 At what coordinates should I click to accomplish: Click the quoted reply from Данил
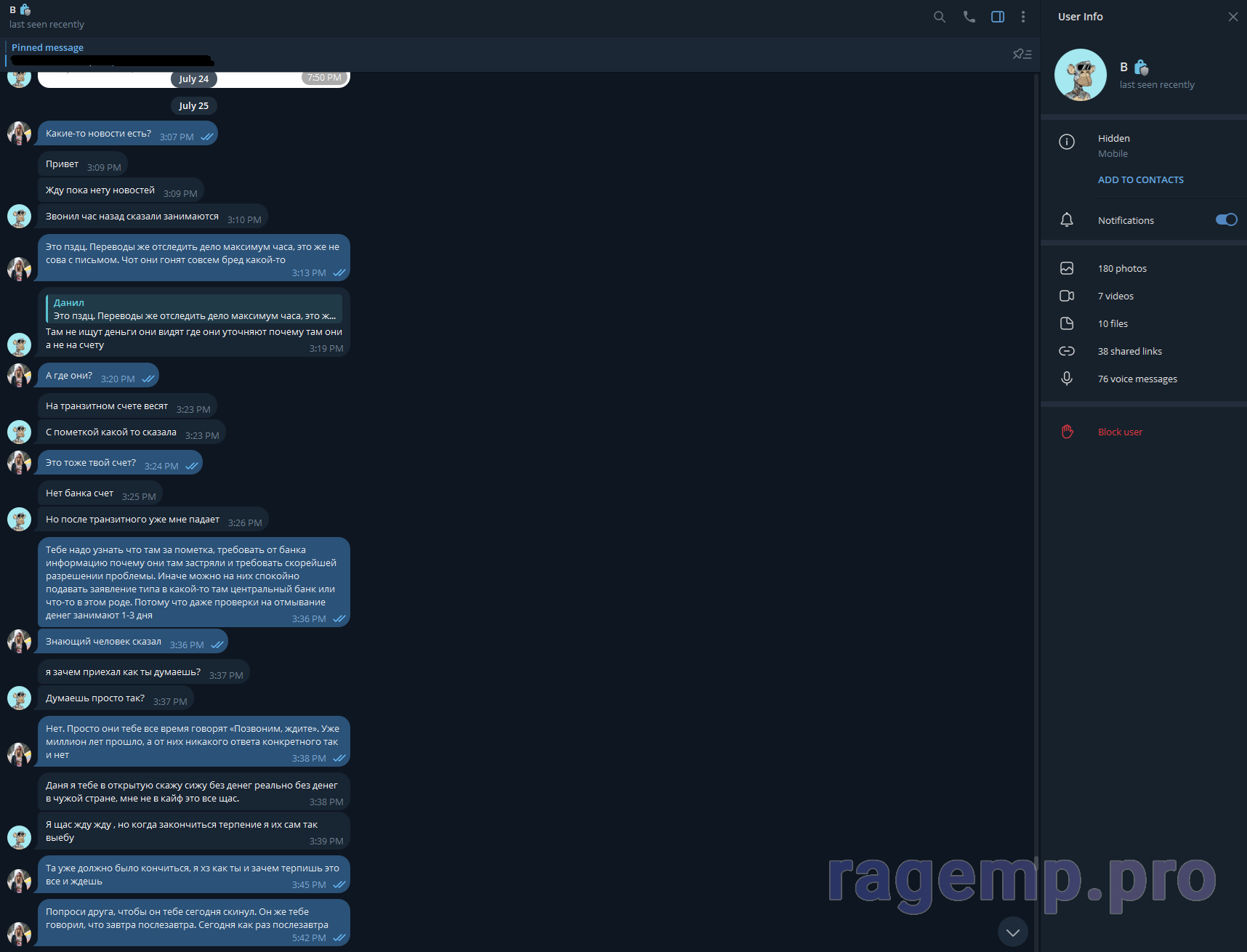point(193,309)
